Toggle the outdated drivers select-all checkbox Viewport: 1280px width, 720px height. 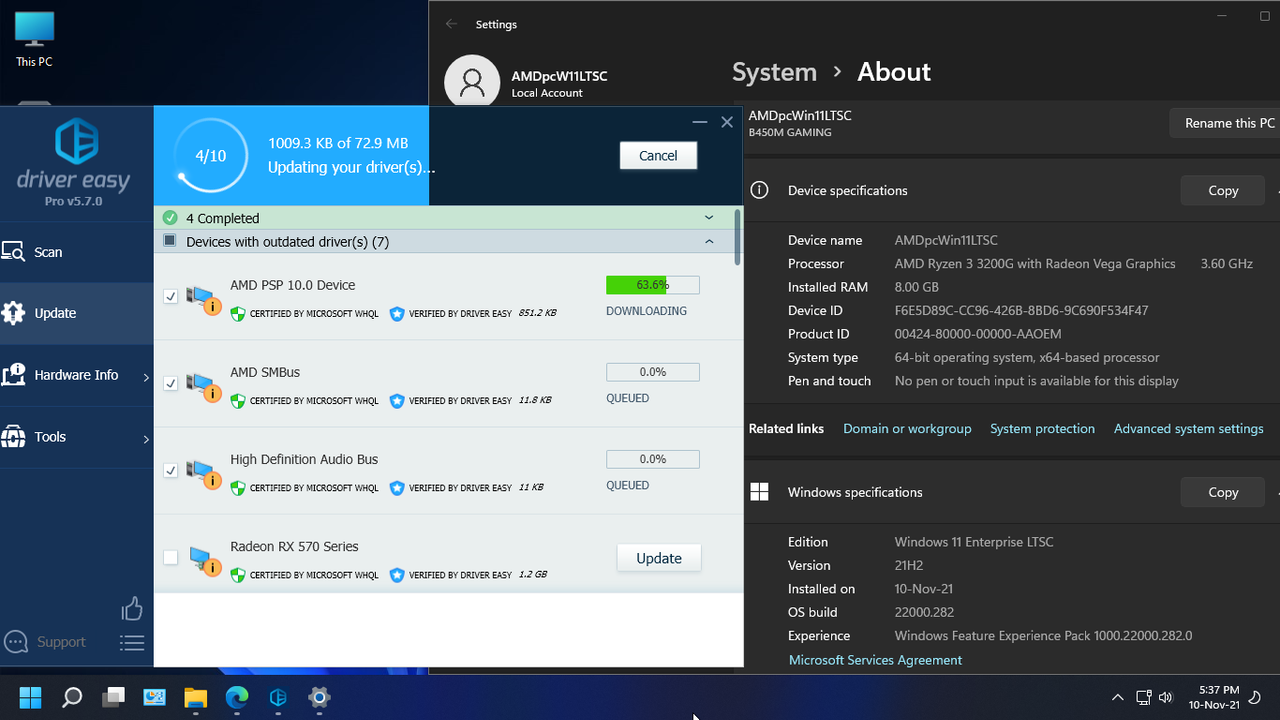tap(170, 241)
